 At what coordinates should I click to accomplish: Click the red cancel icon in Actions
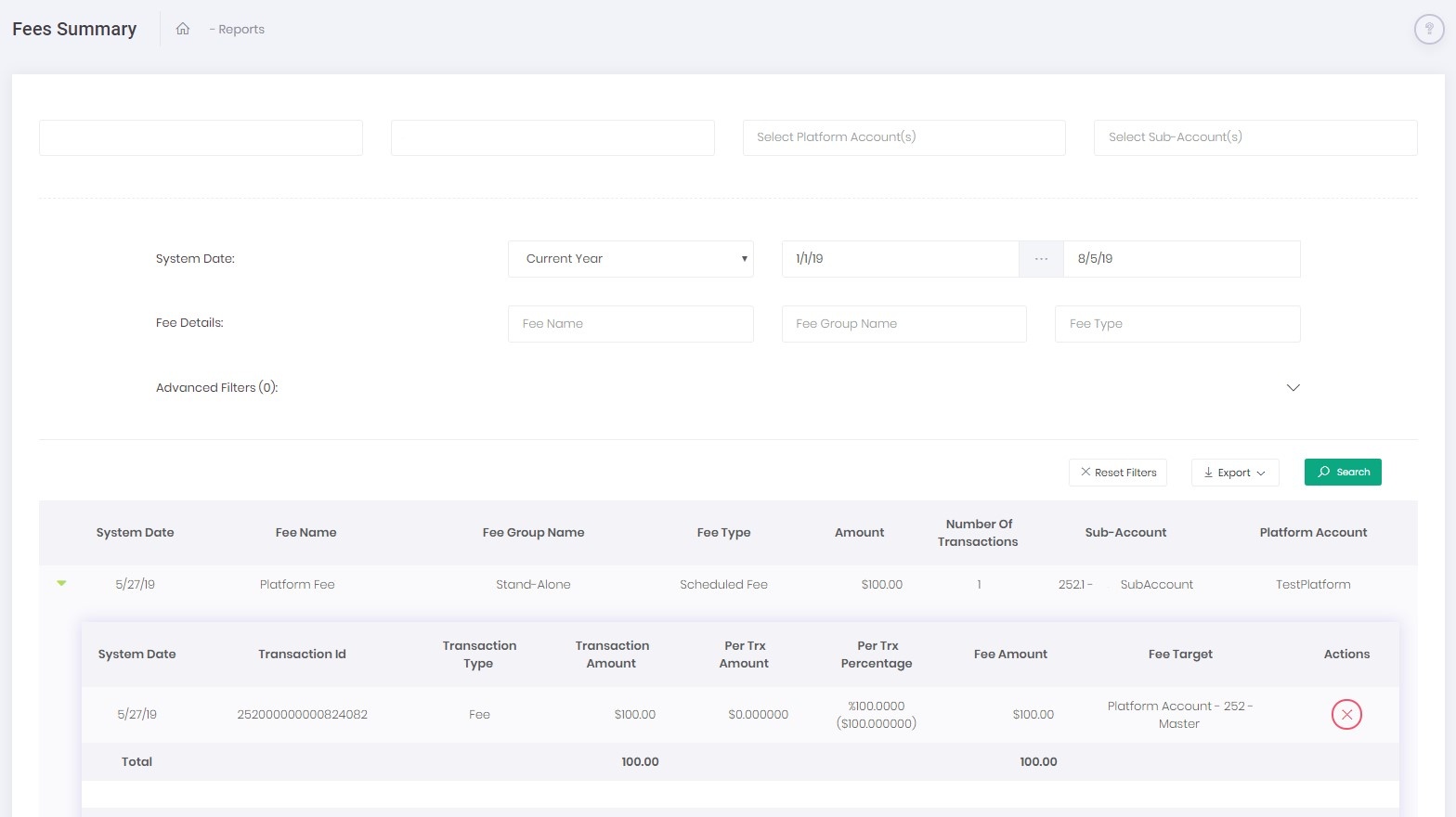pos(1346,714)
